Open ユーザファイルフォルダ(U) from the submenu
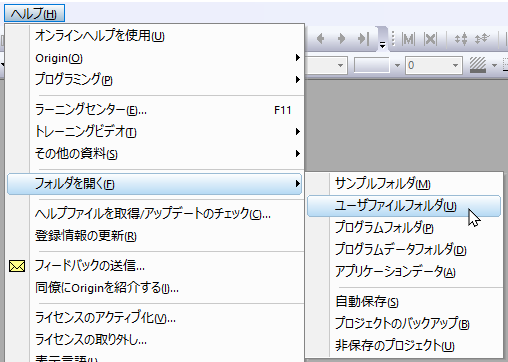Image resolution: width=508 pixels, height=362 pixels. (x=404, y=206)
